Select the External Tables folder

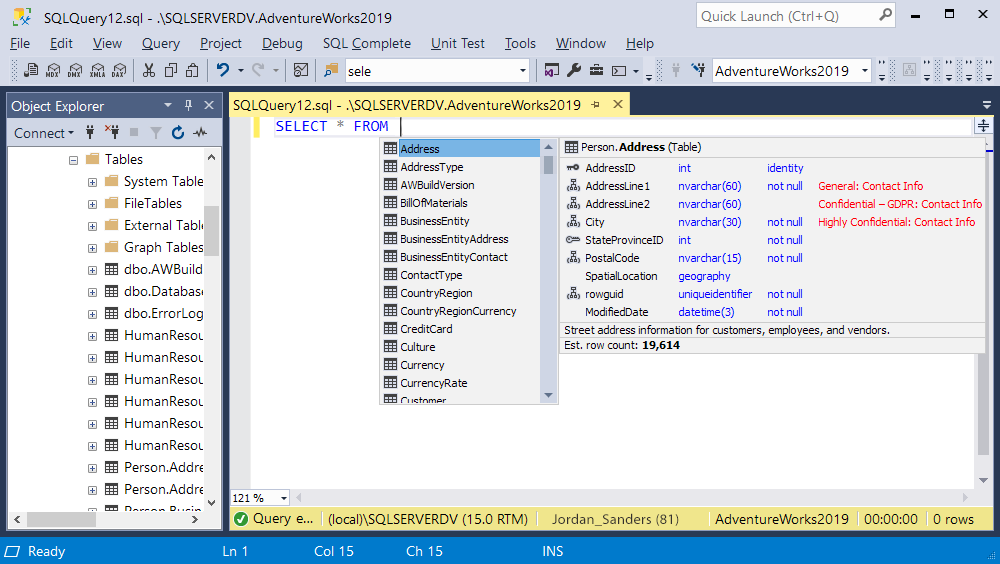pos(163,225)
